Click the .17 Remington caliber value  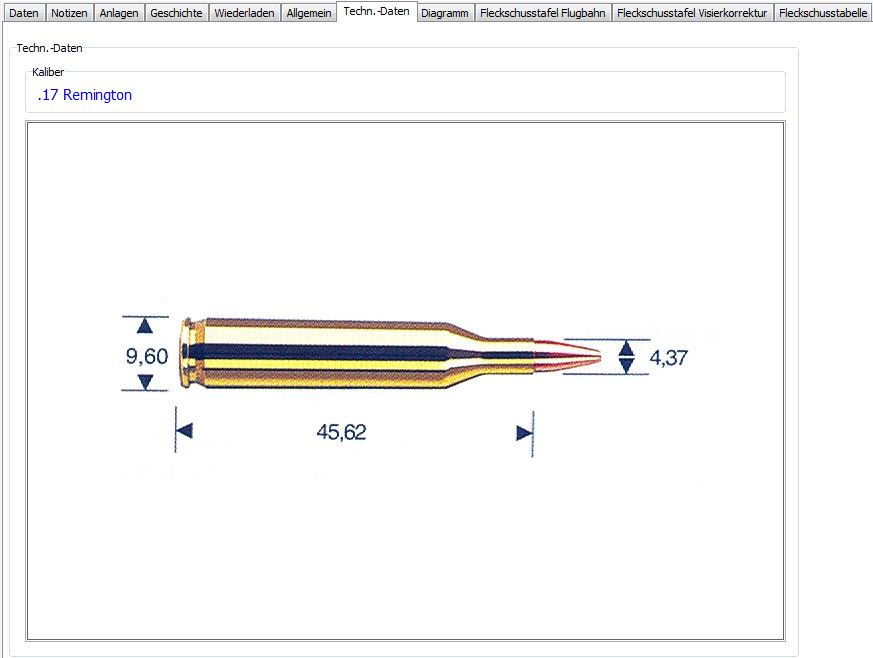85,95
